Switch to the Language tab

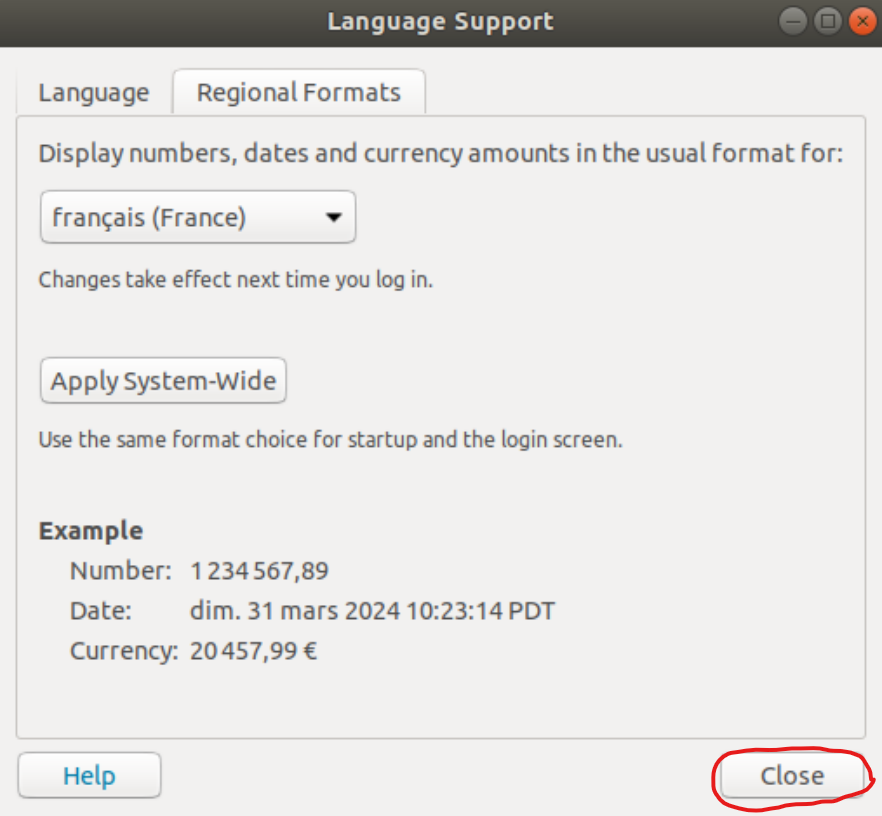pyautogui.click(x=93, y=93)
